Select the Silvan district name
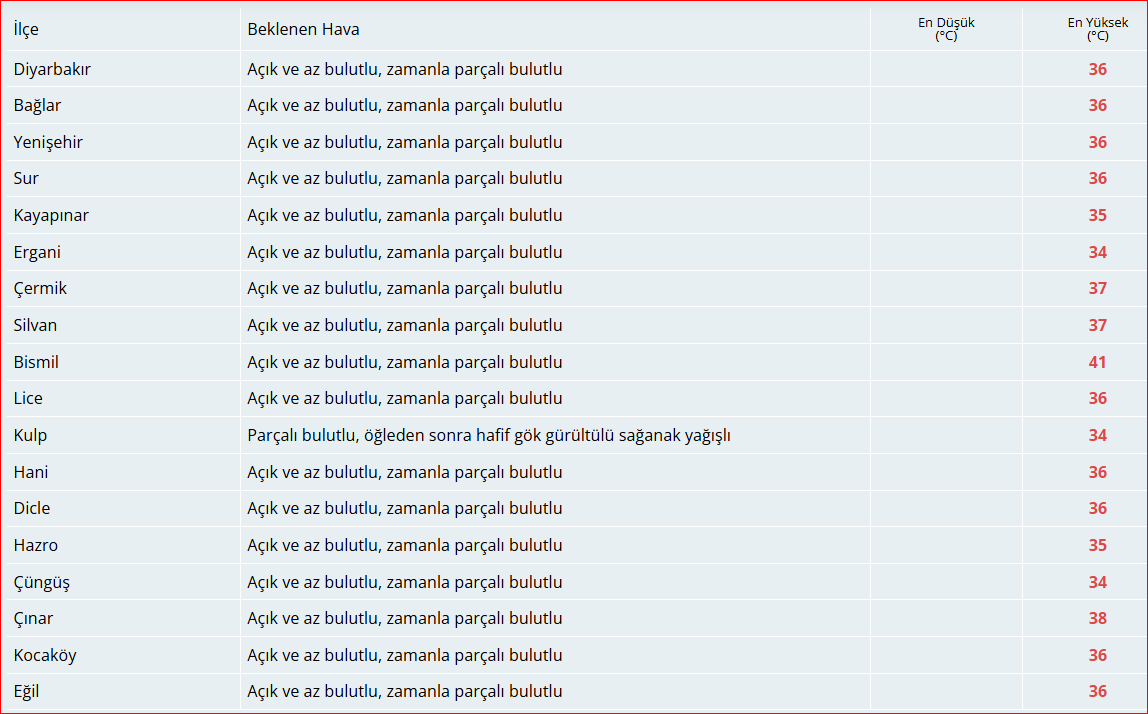 pyautogui.click(x=35, y=325)
